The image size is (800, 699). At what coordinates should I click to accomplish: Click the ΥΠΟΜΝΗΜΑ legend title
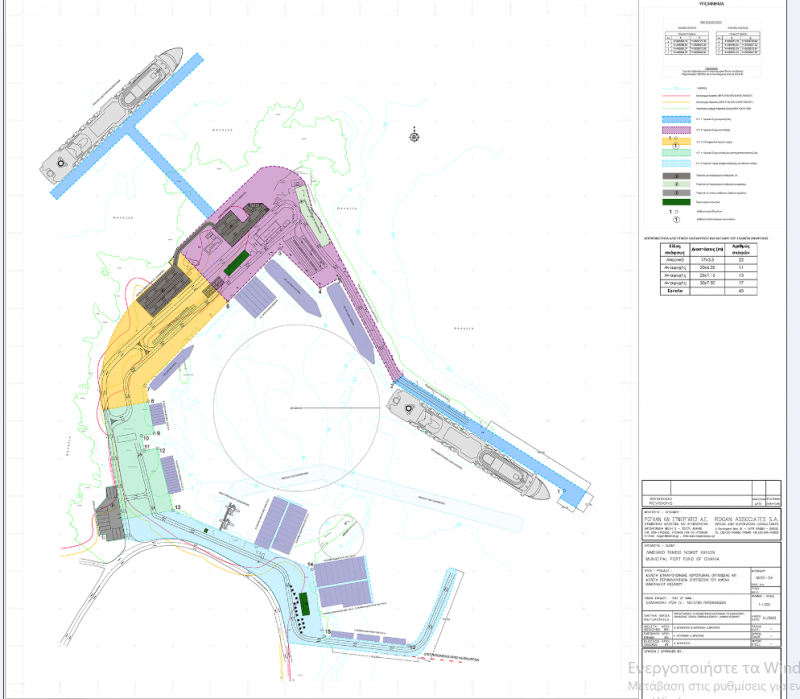coord(712,4)
